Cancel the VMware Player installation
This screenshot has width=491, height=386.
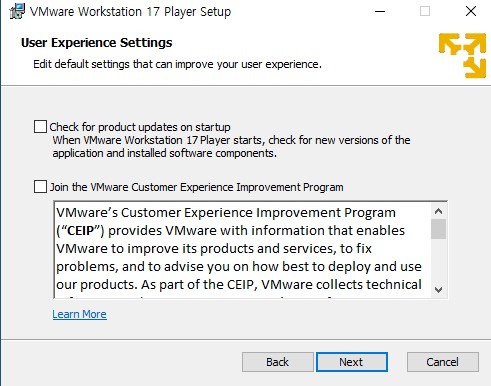(x=443, y=362)
